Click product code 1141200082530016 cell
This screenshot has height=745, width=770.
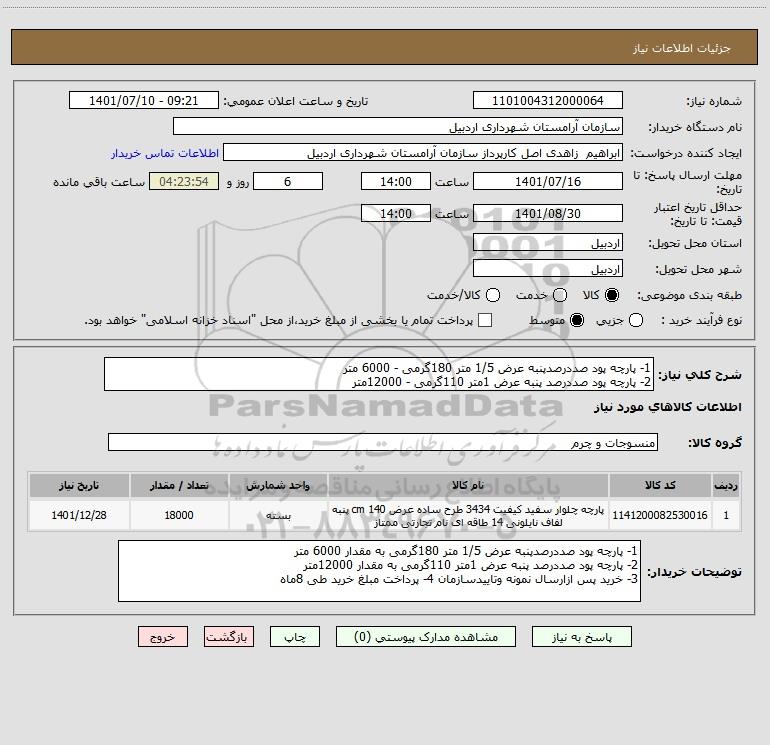coord(660,515)
